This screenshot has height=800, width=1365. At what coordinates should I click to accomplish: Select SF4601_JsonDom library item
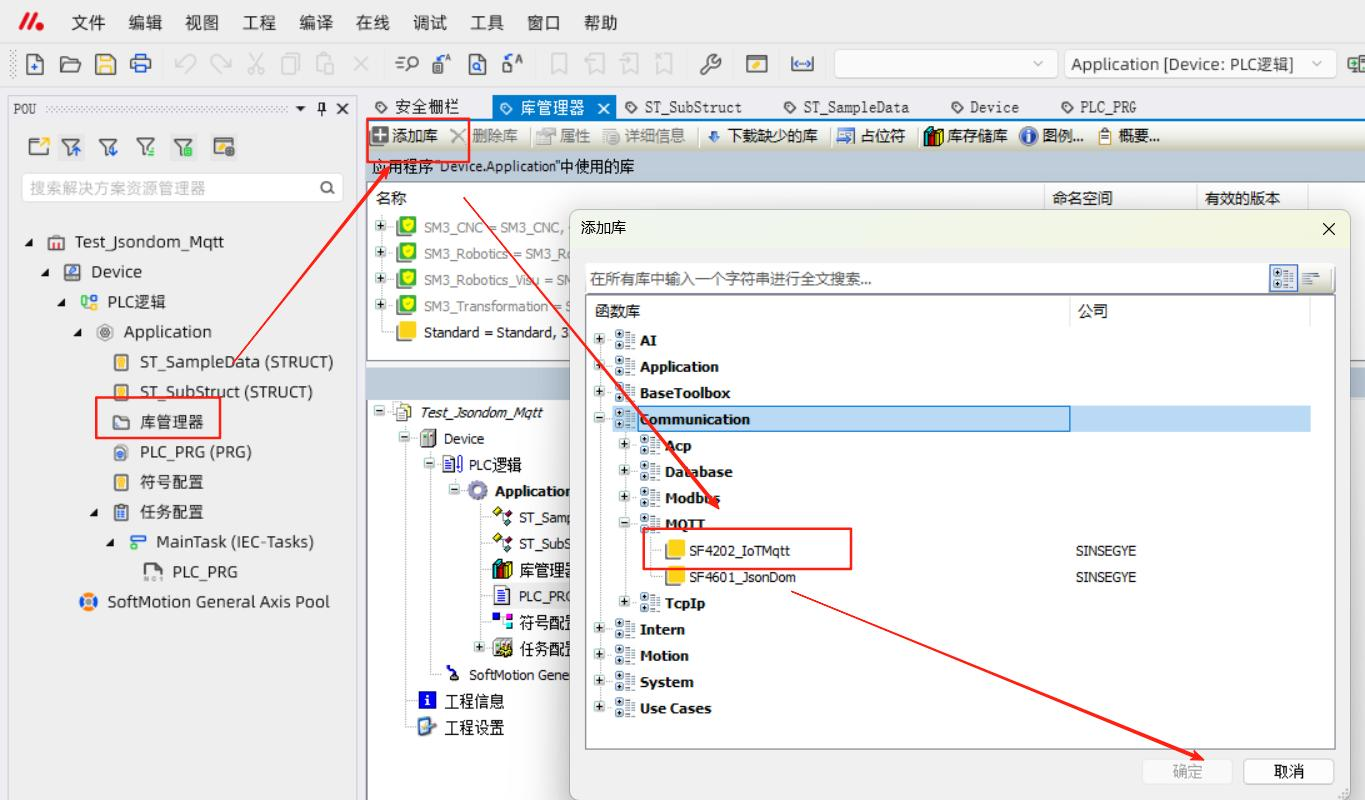(742, 577)
